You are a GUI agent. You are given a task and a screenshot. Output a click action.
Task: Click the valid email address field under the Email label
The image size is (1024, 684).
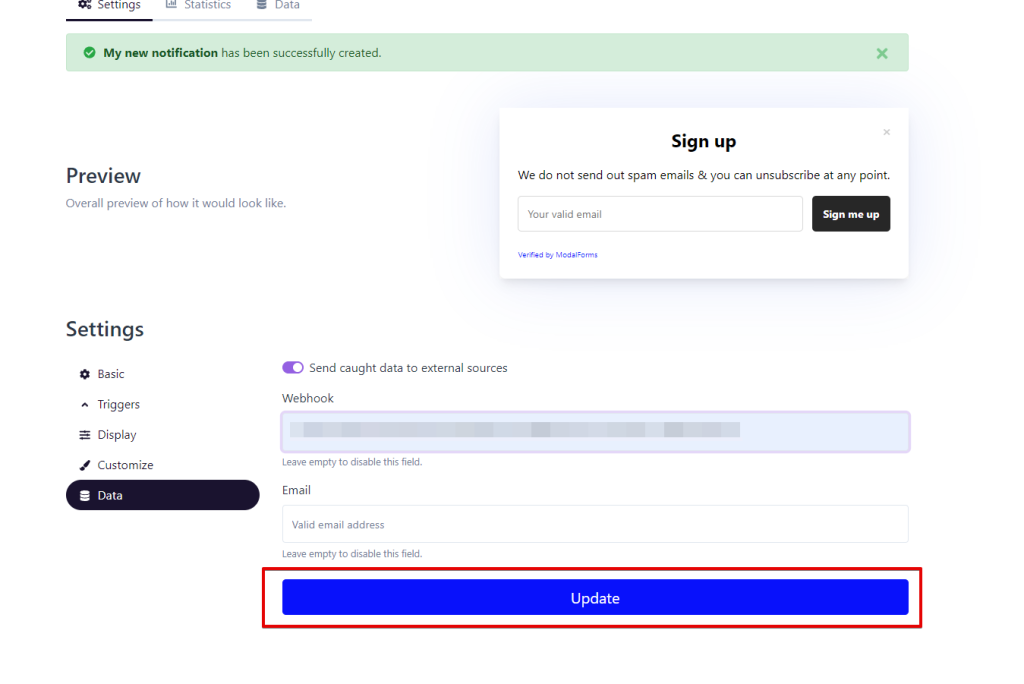pos(595,524)
